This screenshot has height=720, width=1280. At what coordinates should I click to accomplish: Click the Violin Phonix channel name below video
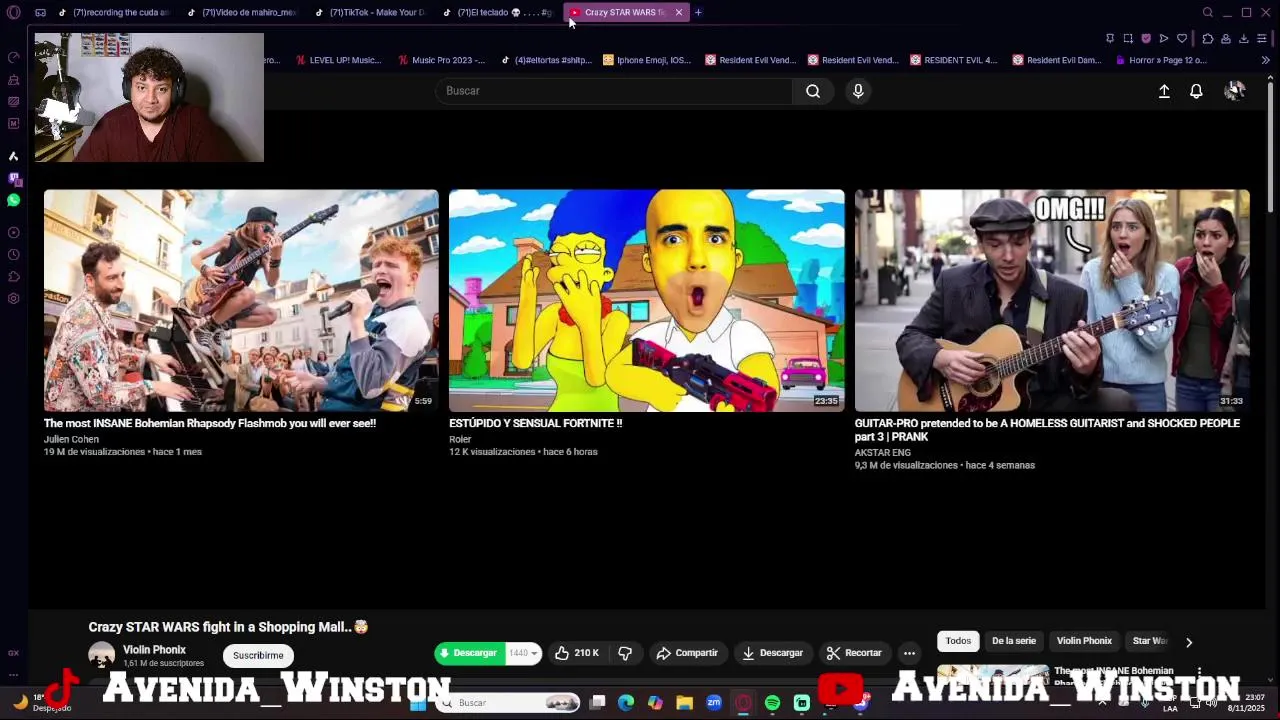[154, 650]
